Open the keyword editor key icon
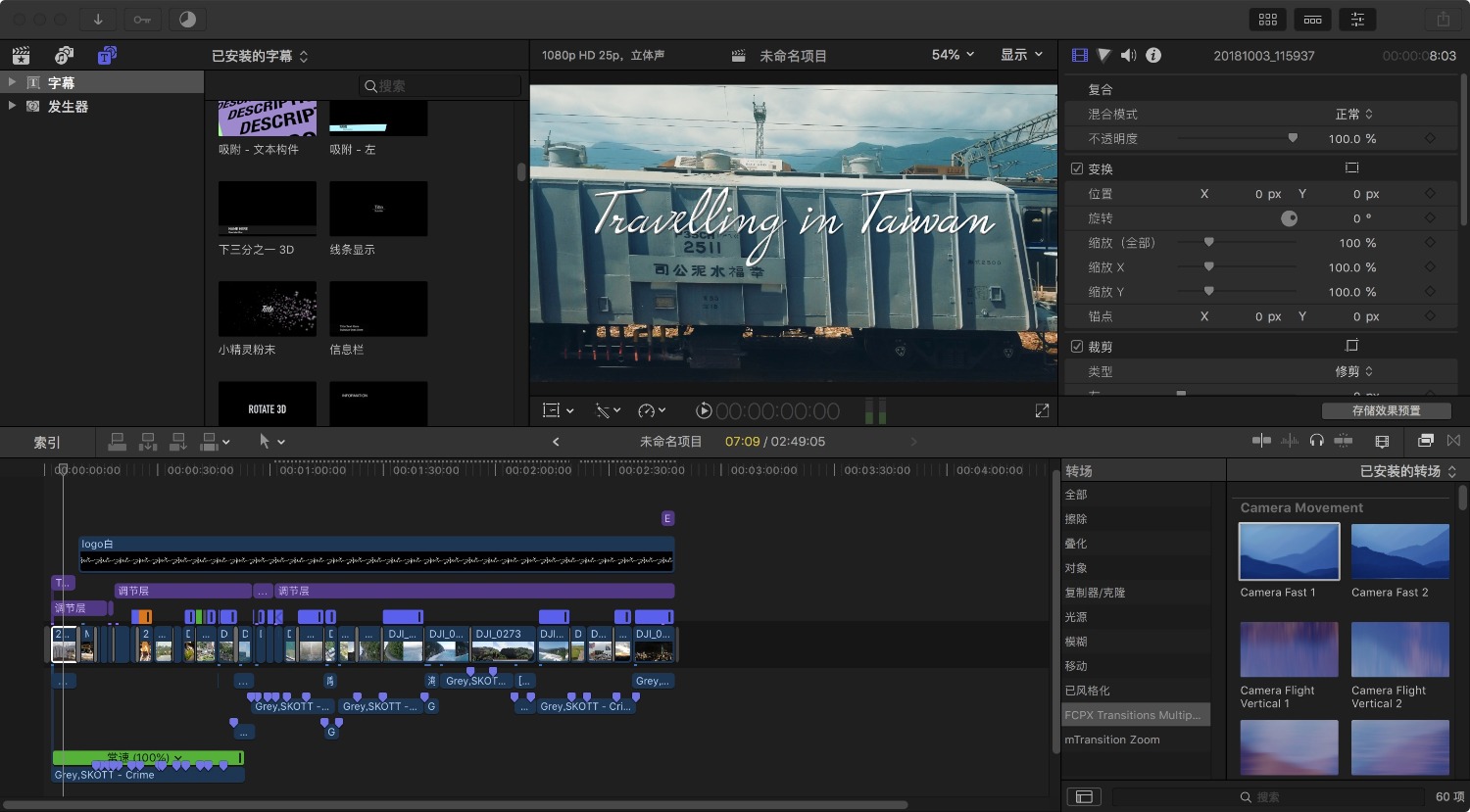The image size is (1470, 812). [x=142, y=20]
